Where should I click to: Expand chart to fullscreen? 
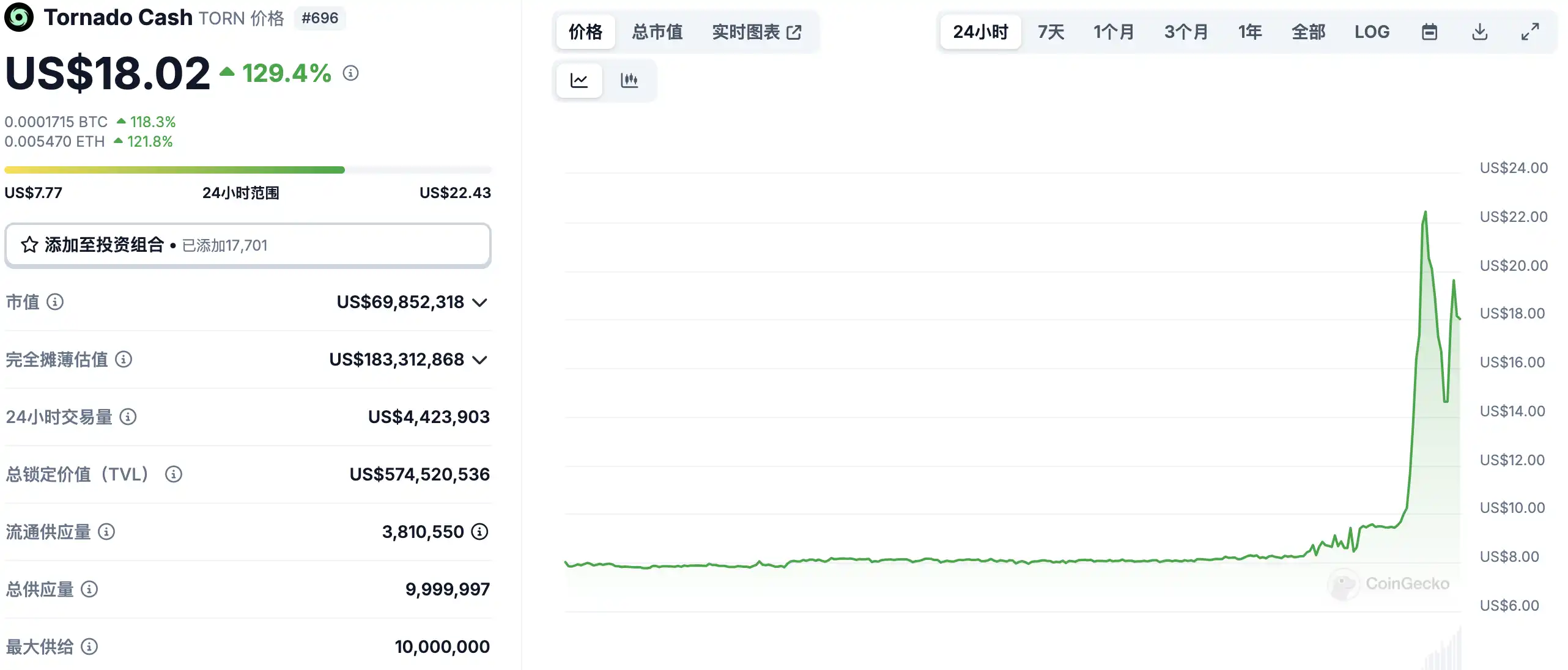(1530, 32)
